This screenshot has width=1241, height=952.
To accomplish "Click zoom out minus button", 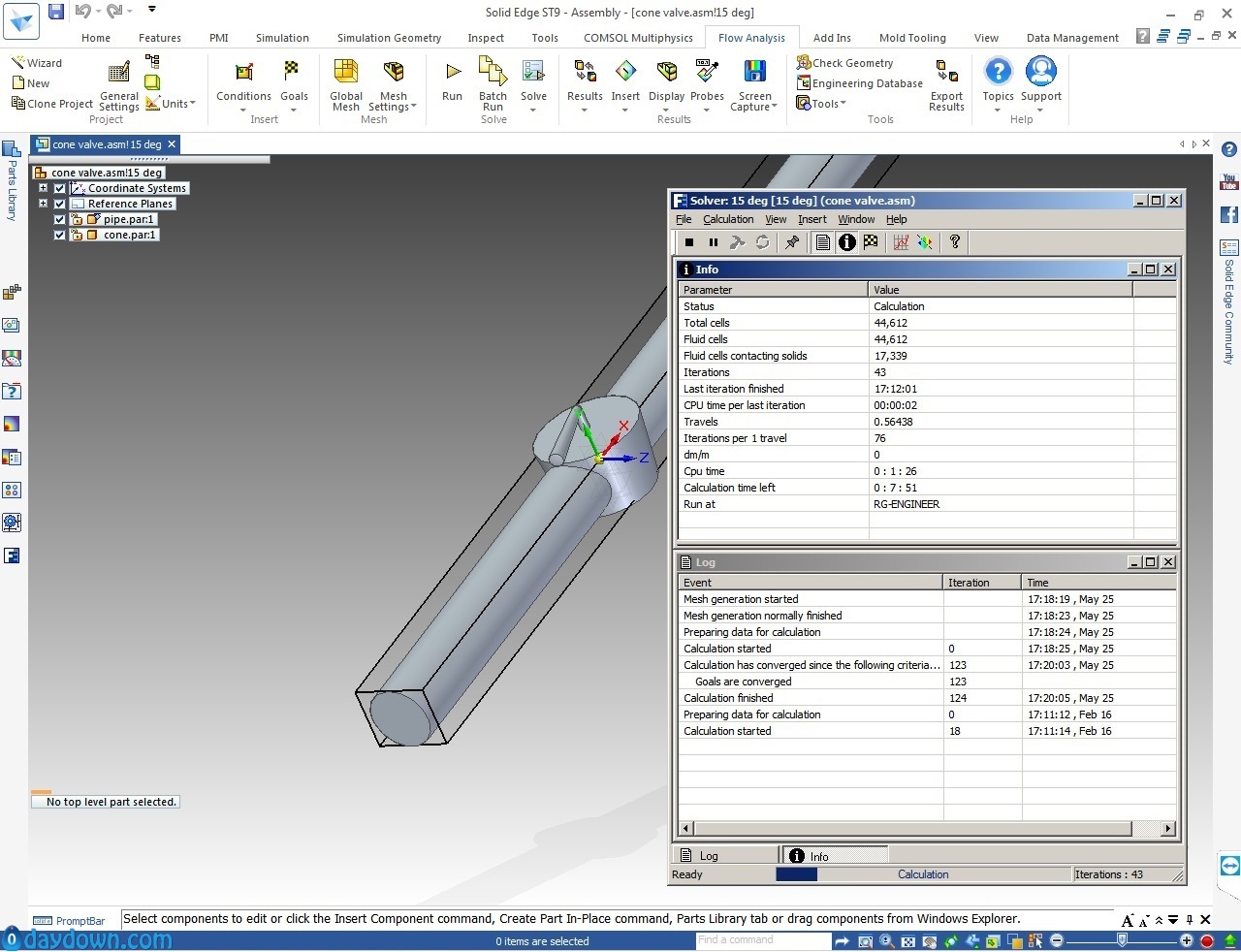I will pos(1057,941).
